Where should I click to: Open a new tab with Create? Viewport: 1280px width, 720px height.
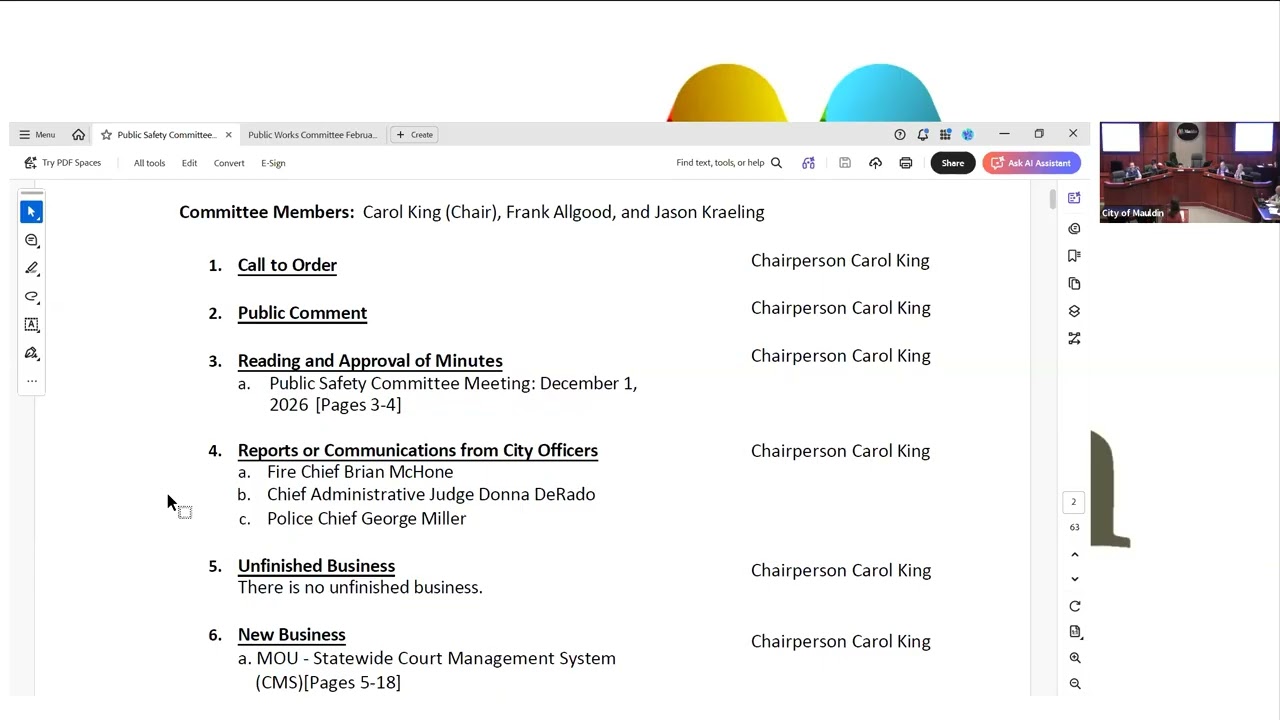point(415,135)
